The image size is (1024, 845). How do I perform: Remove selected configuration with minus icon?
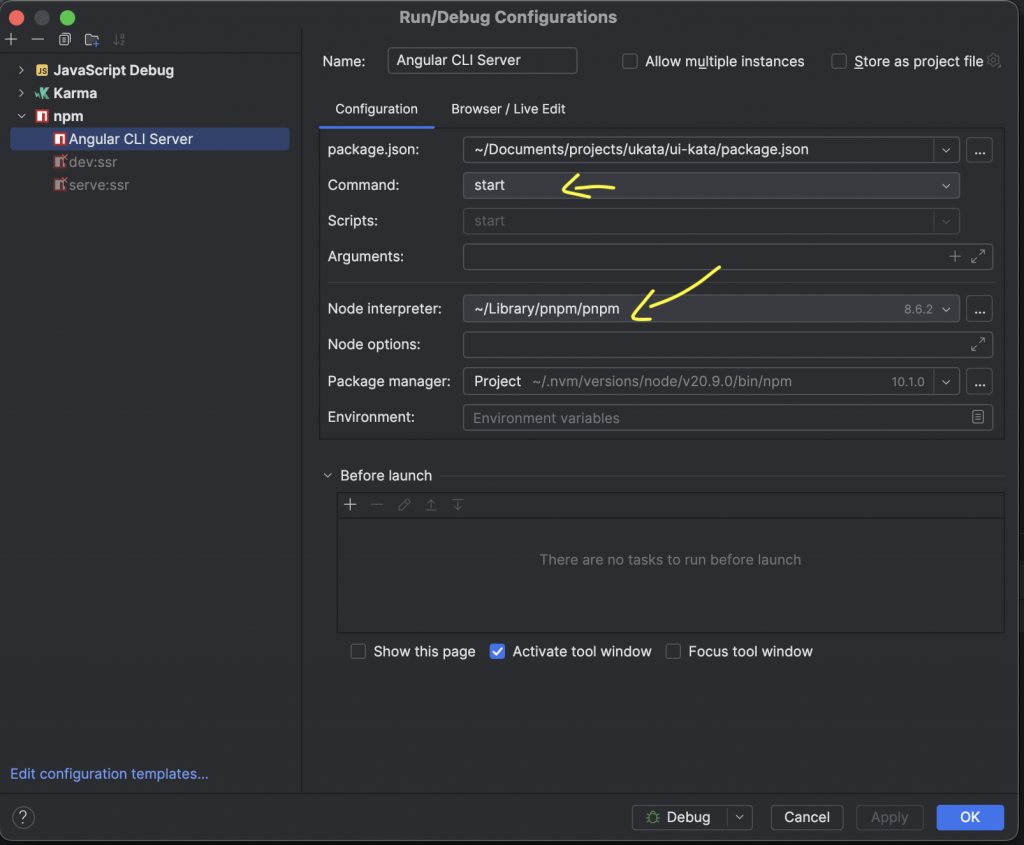click(x=38, y=39)
